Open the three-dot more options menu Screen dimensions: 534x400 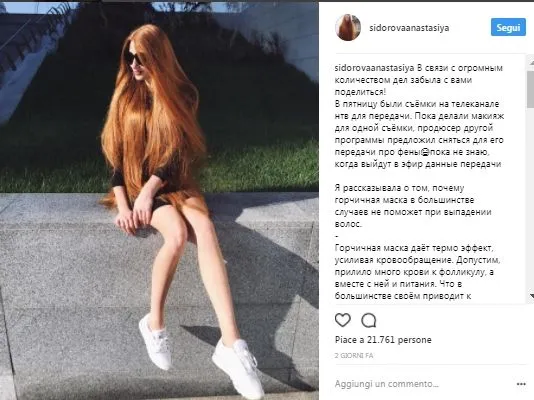coord(521,384)
